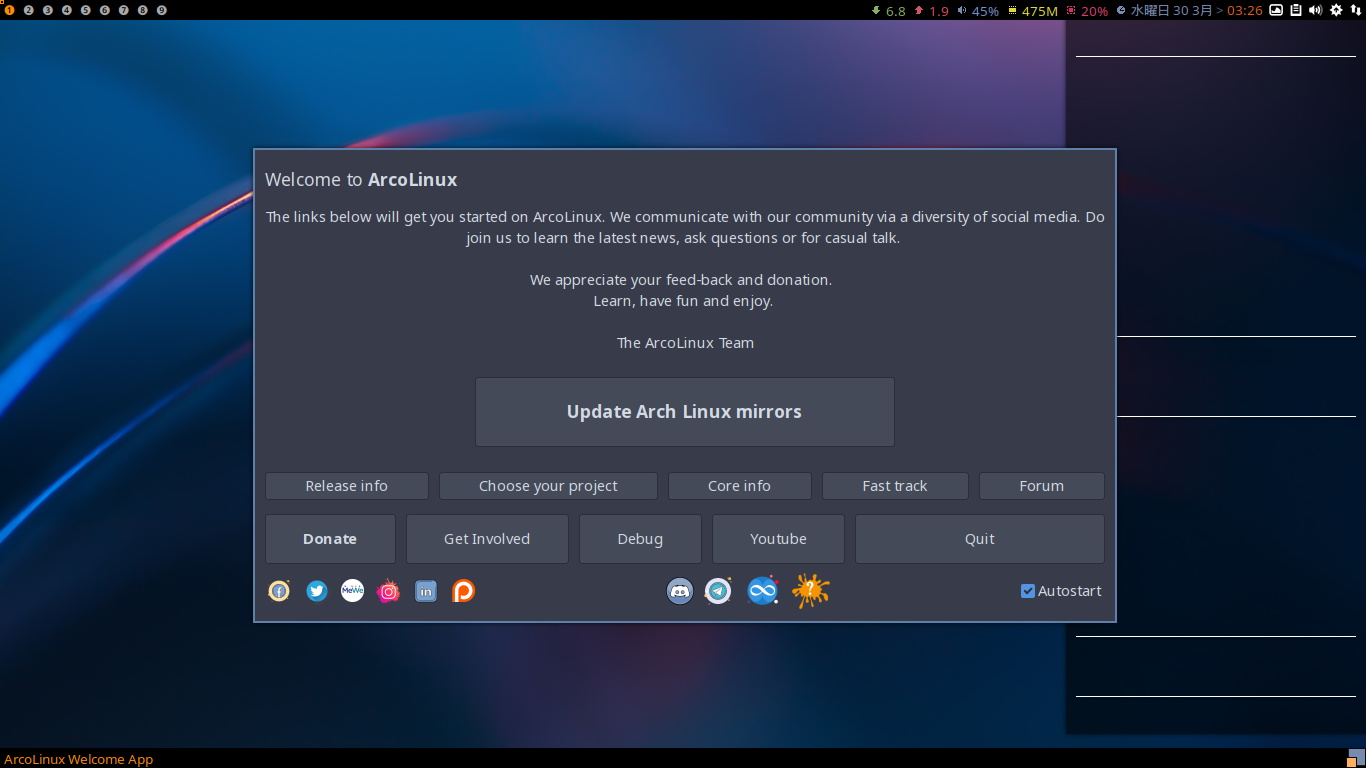Click the 03:26 clock in the top bar
Screen dimensions: 1366x768
click(x=1245, y=11)
